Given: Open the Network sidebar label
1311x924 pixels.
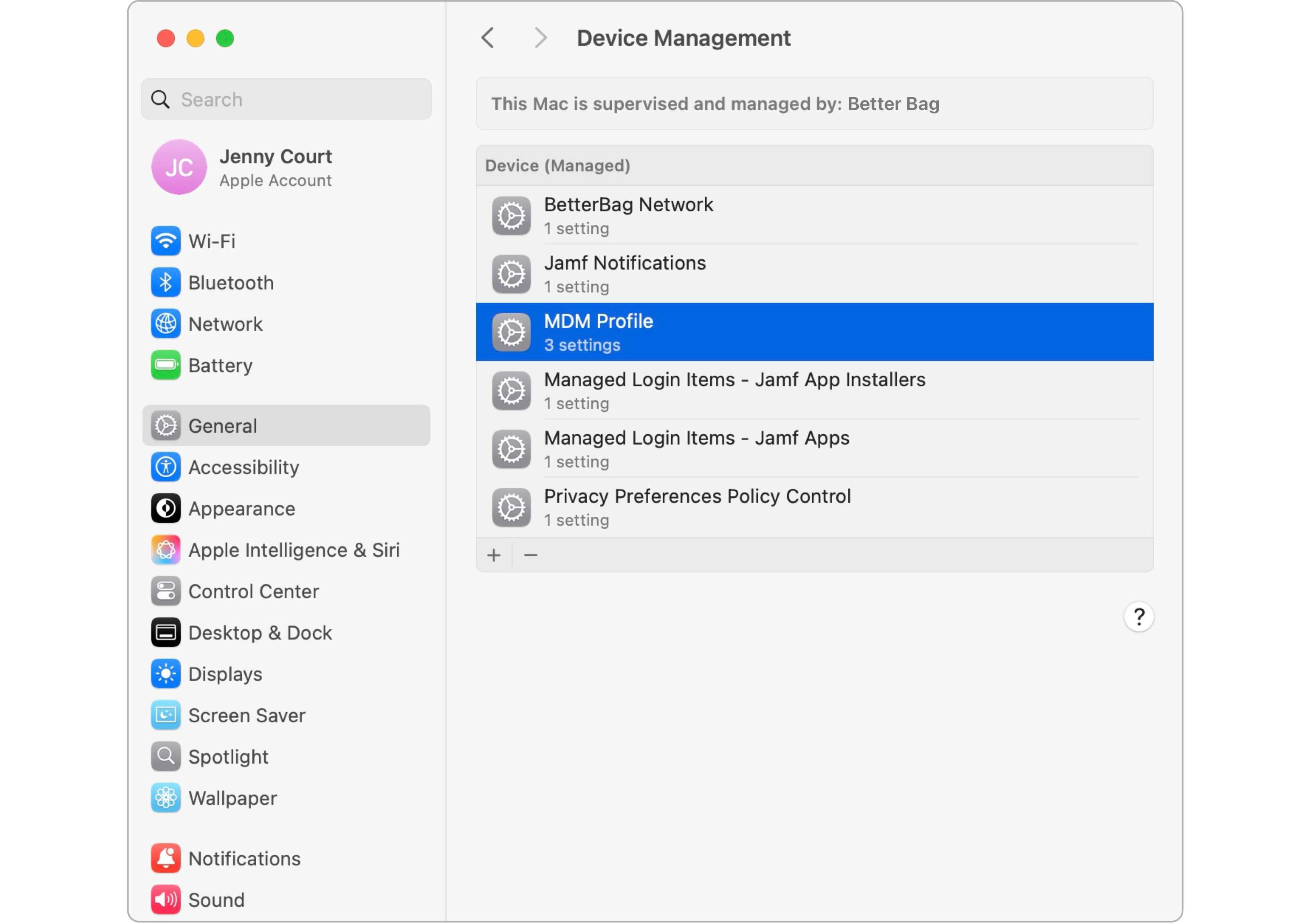Looking at the screenshot, I should pyautogui.click(x=226, y=324).
